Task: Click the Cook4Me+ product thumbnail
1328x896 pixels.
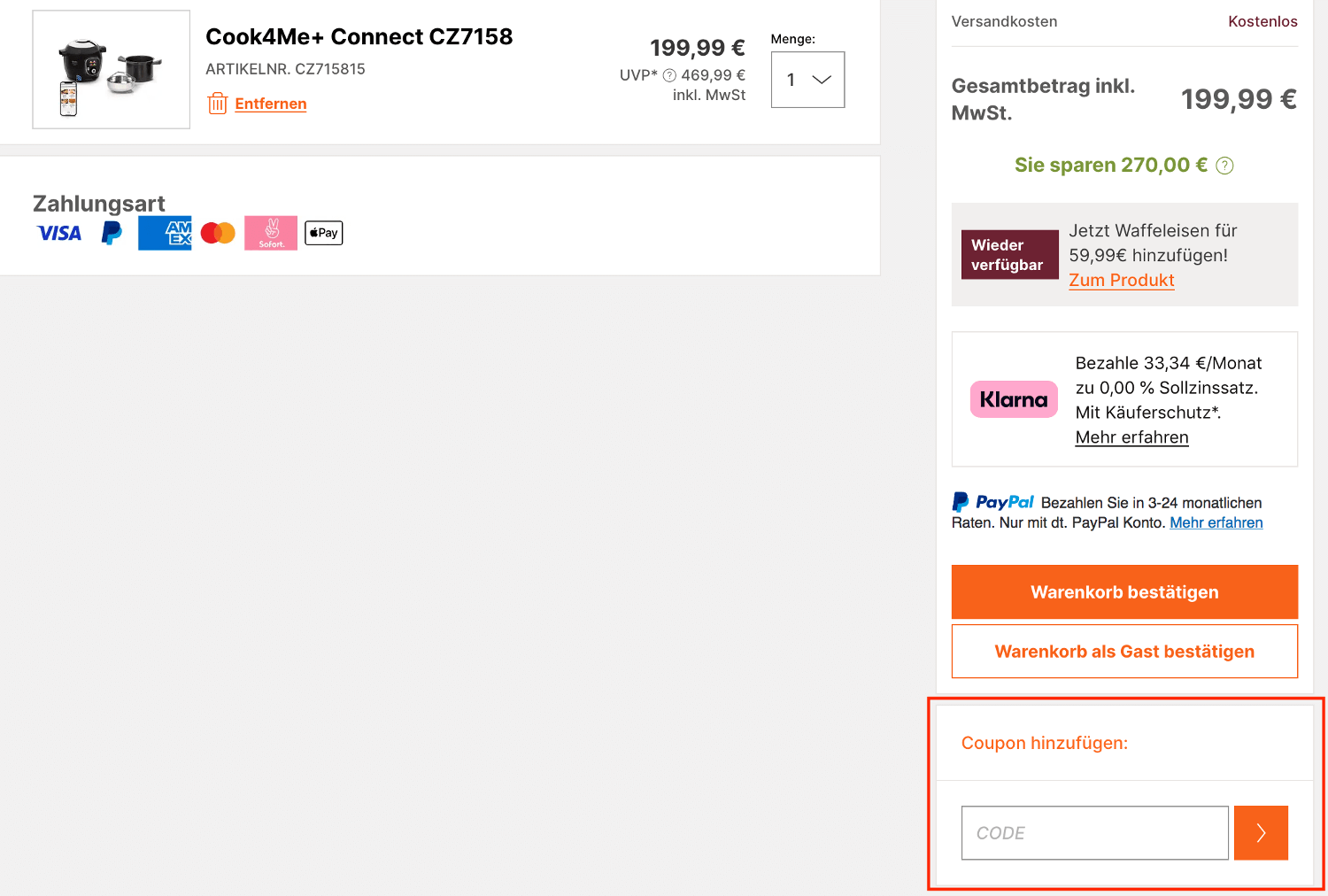Action: 112,70
